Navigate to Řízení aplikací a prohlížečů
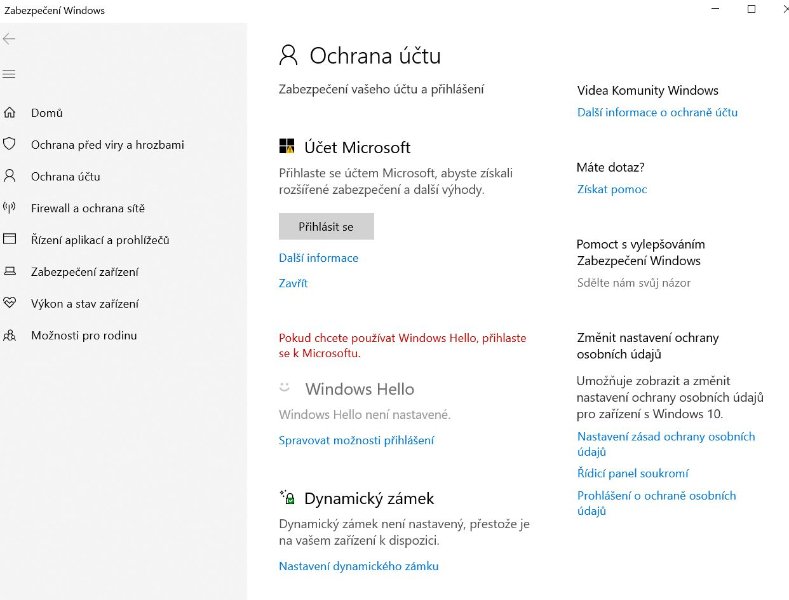The height and width of the screenshot is (600, 789). pyautogui.click(x=100, y=240)
